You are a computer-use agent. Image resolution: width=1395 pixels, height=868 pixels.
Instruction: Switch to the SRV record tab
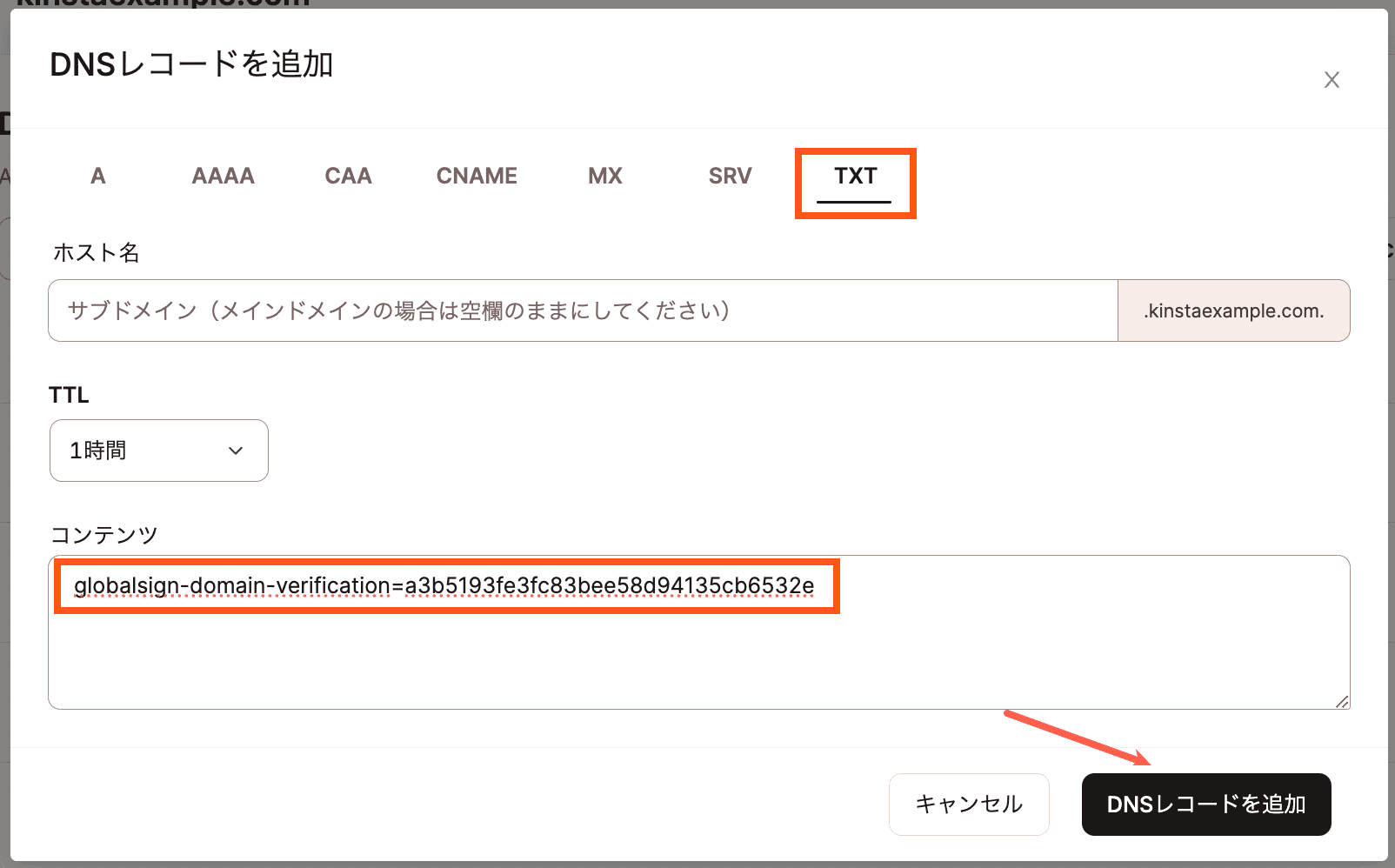point(729,176)
